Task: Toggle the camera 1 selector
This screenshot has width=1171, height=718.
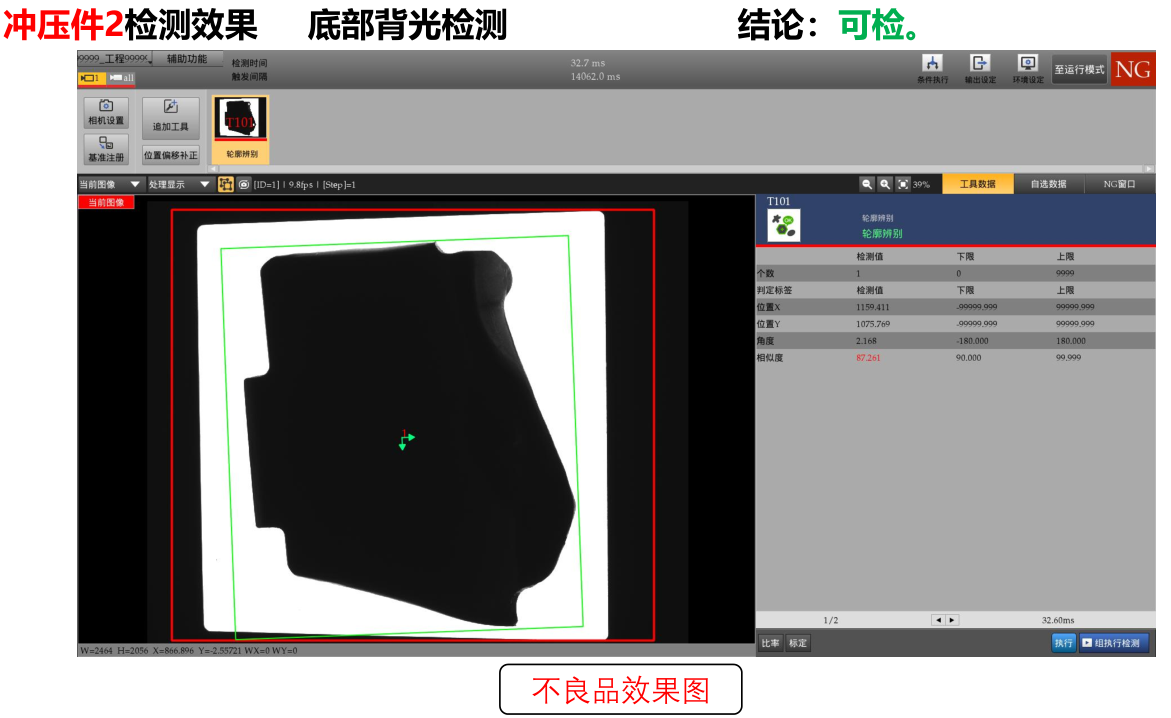Action: pos(92,78)
